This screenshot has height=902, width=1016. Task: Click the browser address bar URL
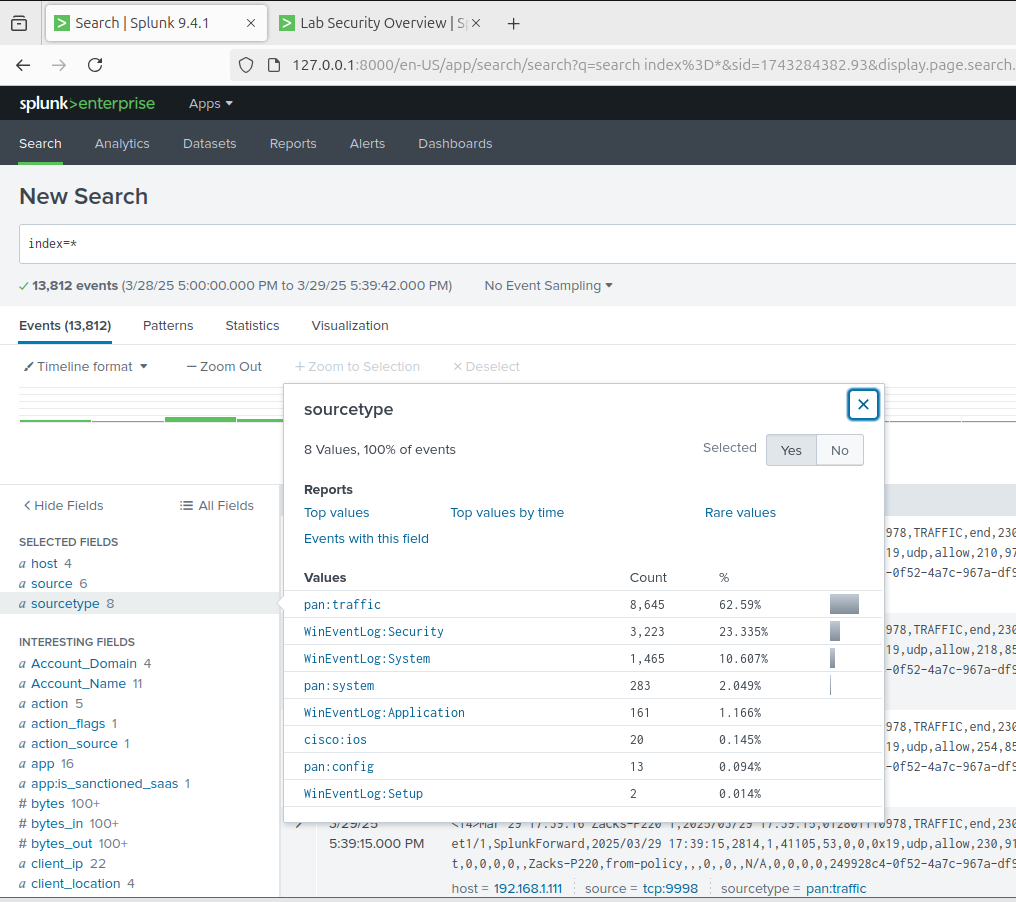652,65
